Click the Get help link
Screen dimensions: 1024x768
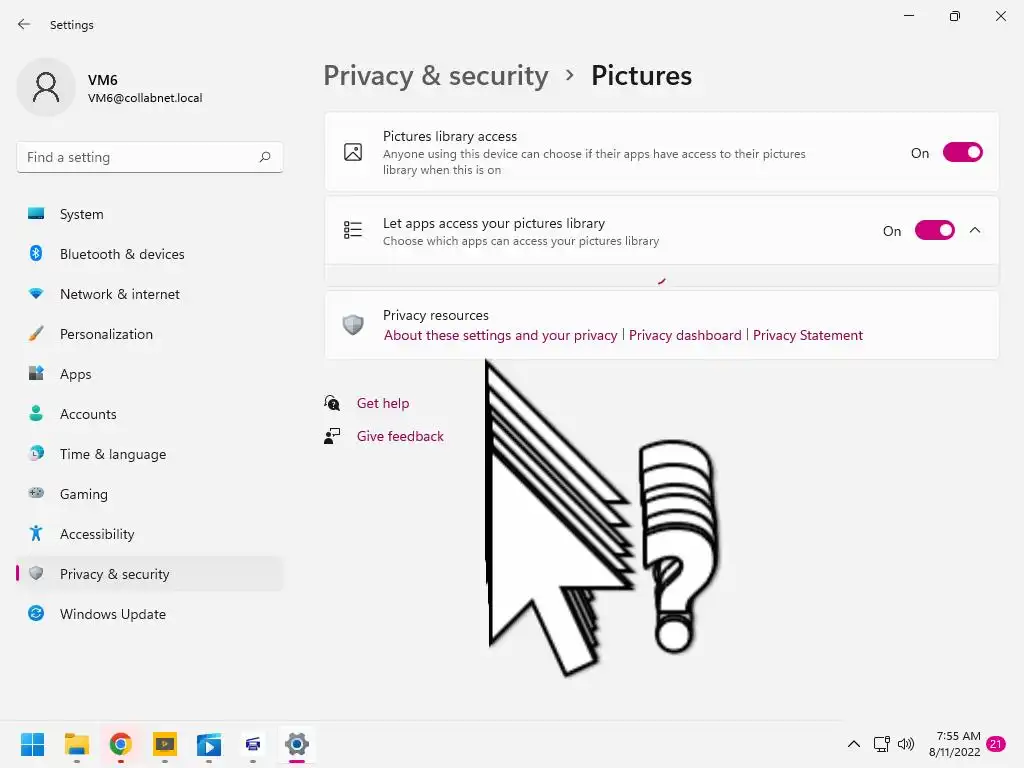point(383,403)
